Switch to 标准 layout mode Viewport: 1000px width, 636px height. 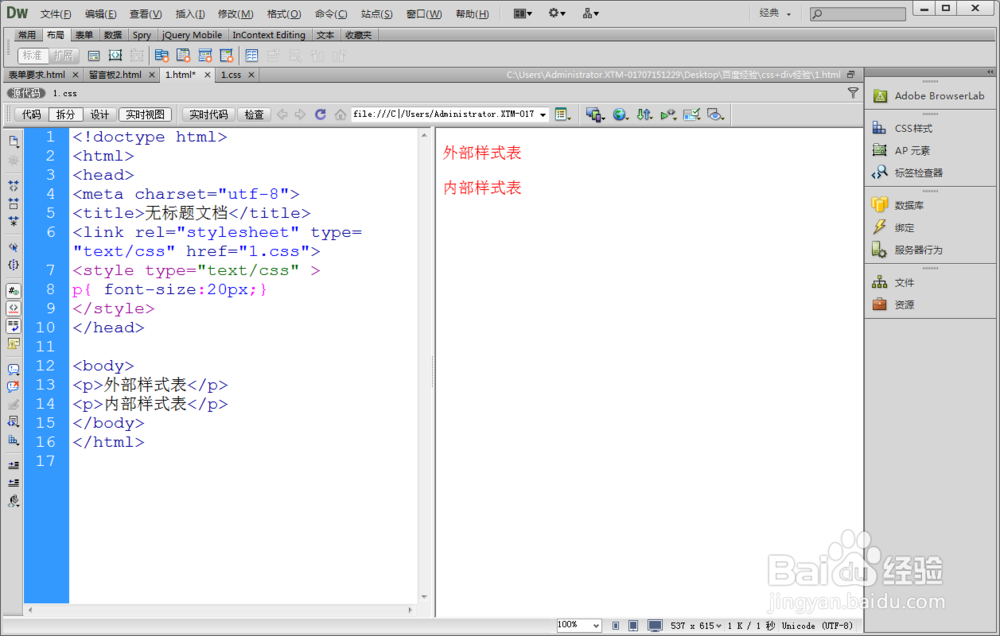(33, 55)
